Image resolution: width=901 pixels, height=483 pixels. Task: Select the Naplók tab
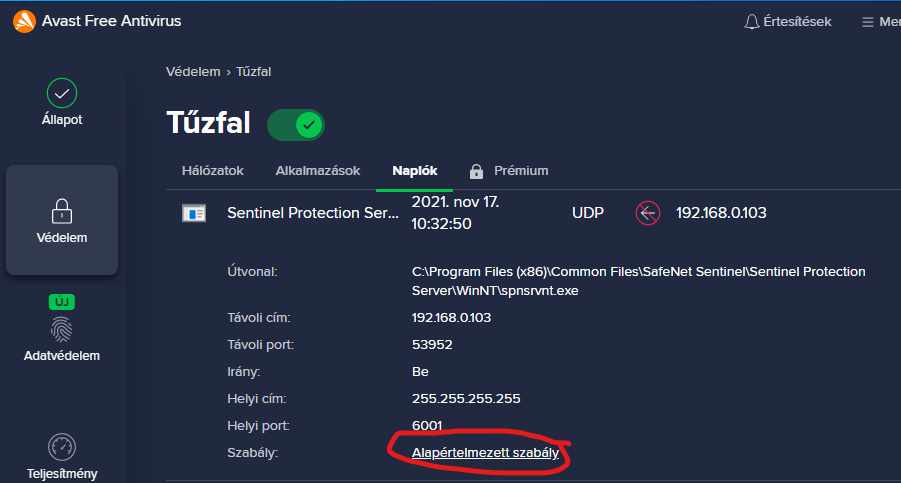point(415,171)
